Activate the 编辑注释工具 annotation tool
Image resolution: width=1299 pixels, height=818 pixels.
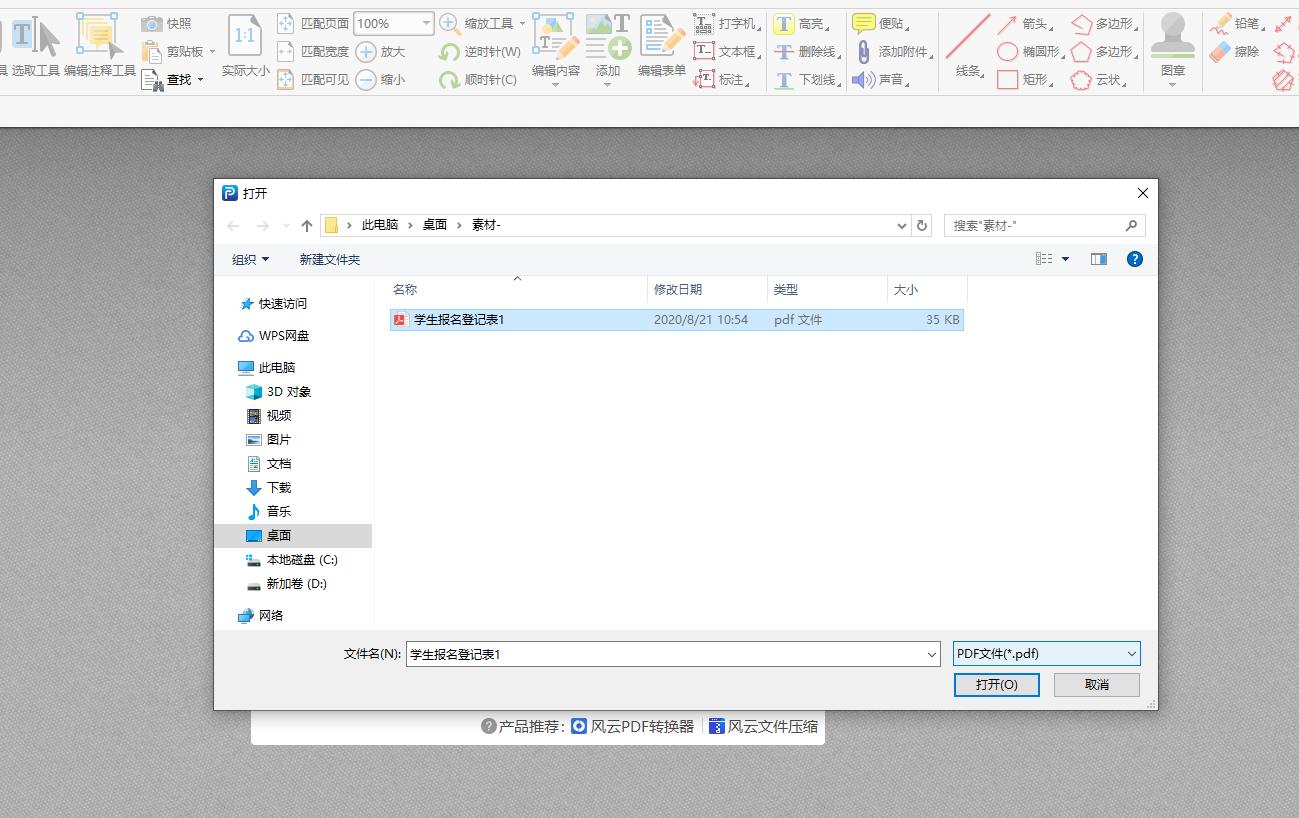pos(97,40)
